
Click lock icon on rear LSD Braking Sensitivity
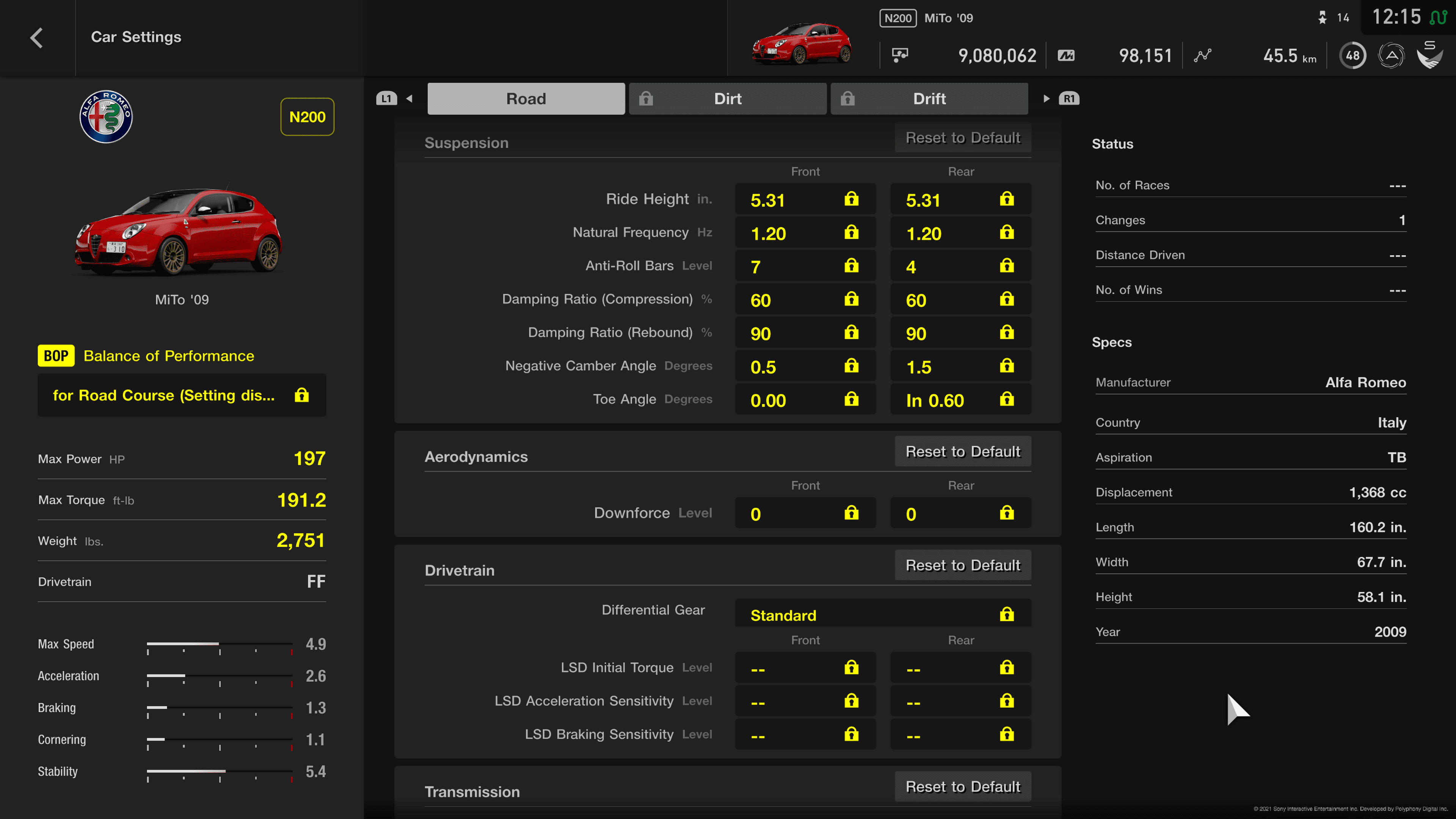[1007, 734]
